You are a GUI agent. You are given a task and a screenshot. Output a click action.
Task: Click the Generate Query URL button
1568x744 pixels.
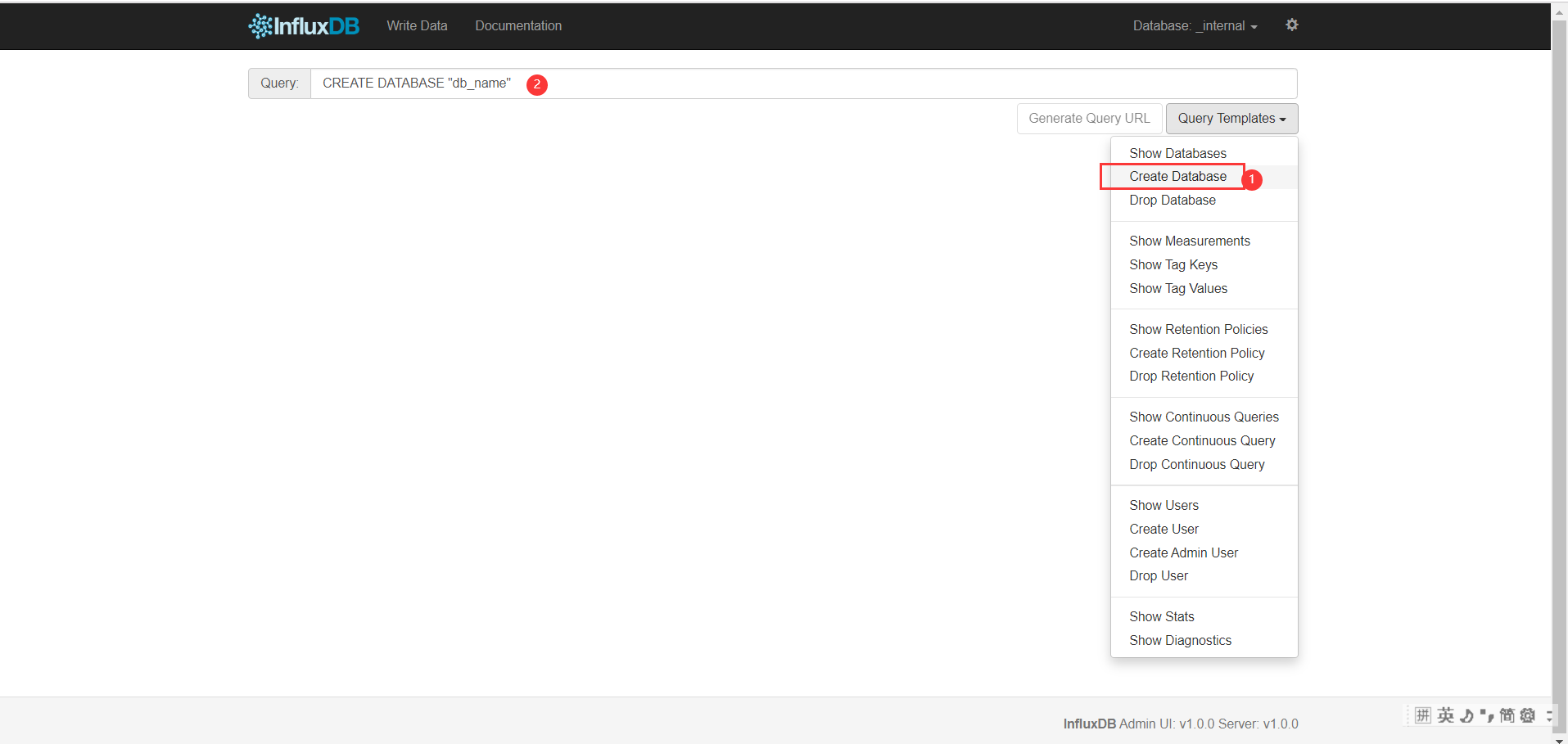(1089, 118)
